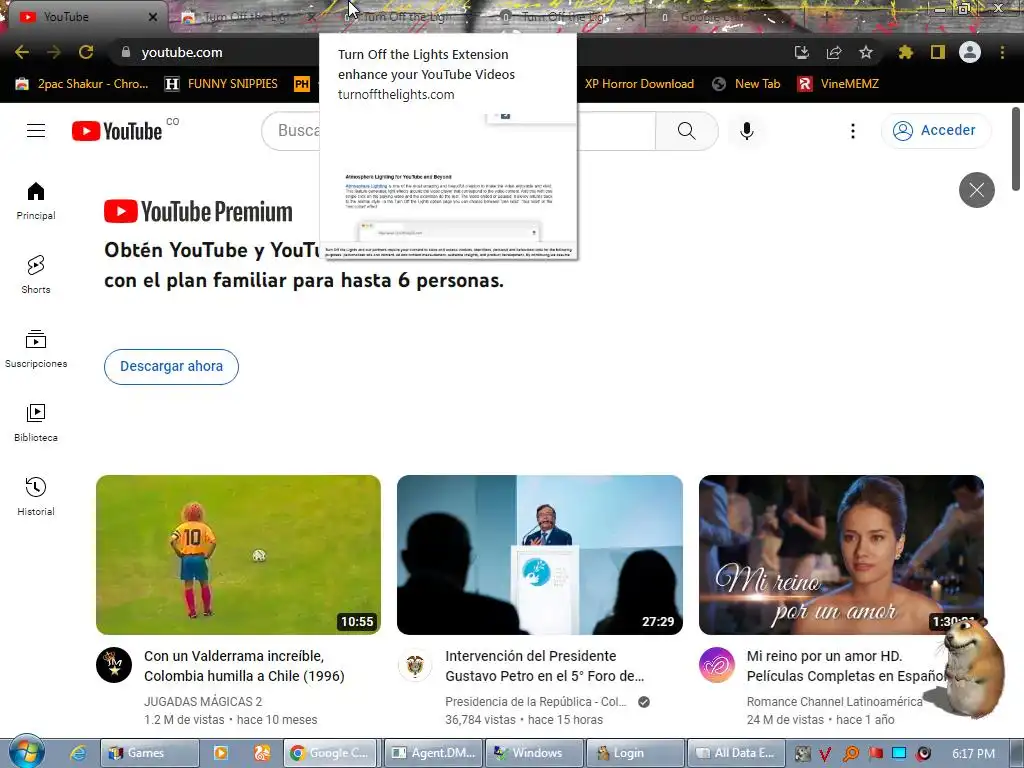This screenshot has width=1024, height=768.
Task: Click the taskbar clock showing 6:17 PM
Action: click(x=973, y=754)
